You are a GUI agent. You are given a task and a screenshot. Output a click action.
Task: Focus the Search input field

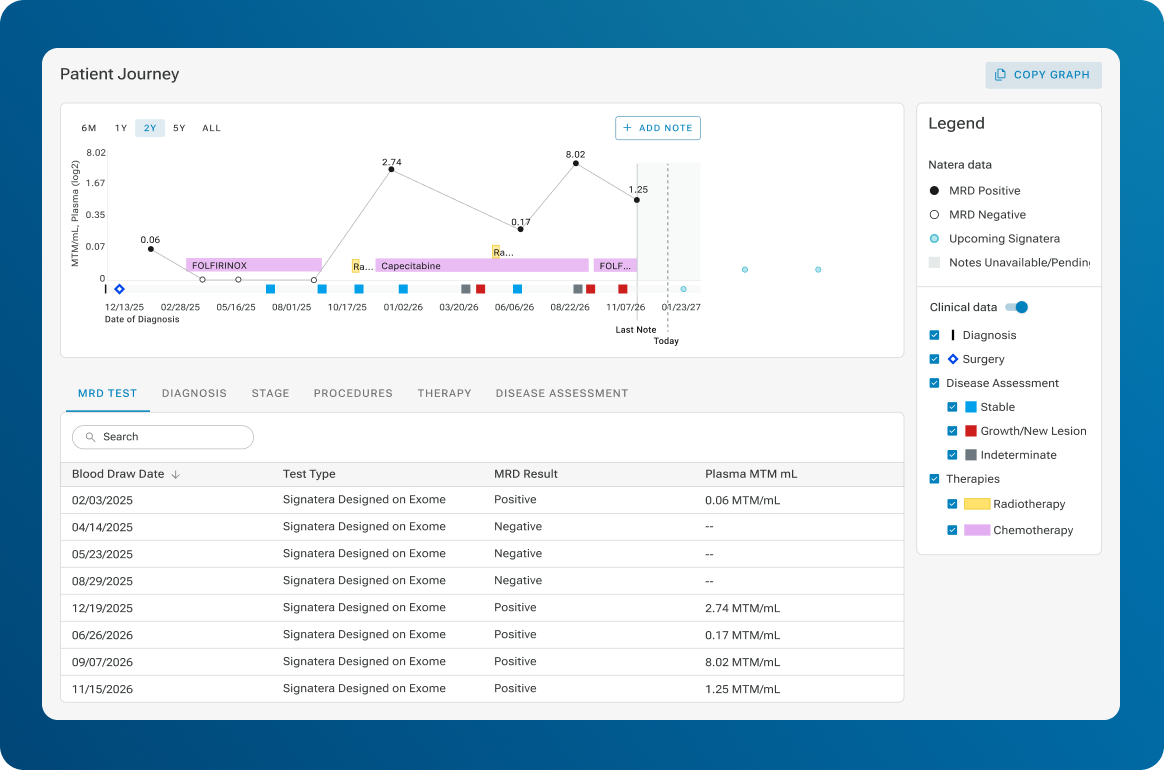(163, 437)
